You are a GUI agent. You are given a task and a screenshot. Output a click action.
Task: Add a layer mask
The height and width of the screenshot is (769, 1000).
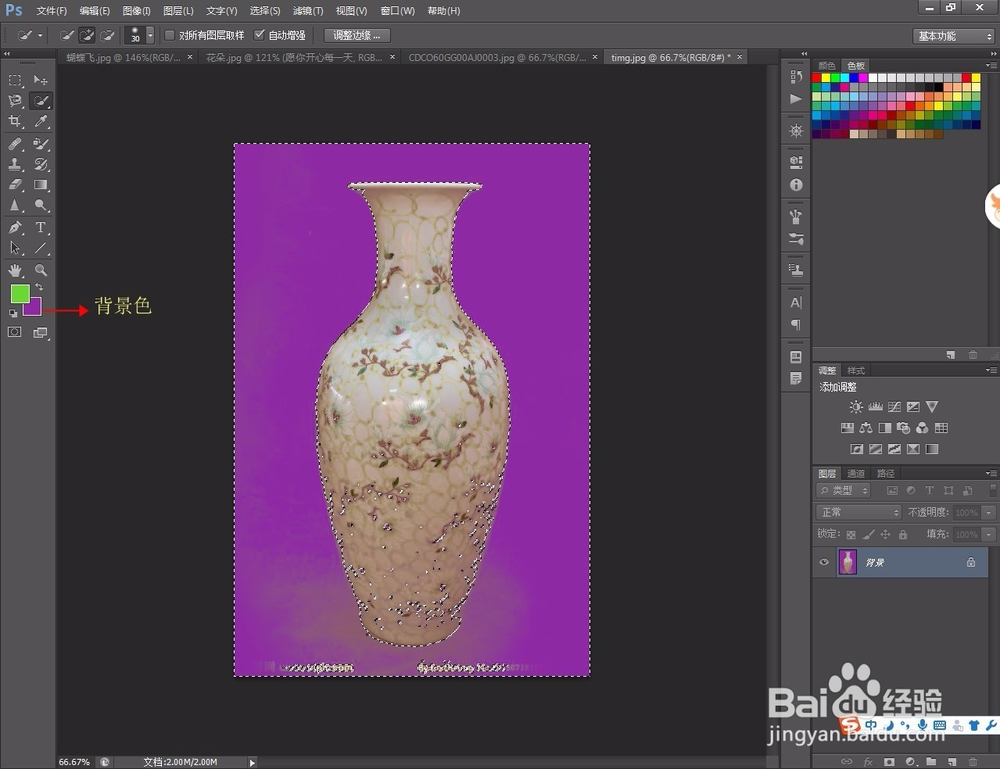[889, 761]
